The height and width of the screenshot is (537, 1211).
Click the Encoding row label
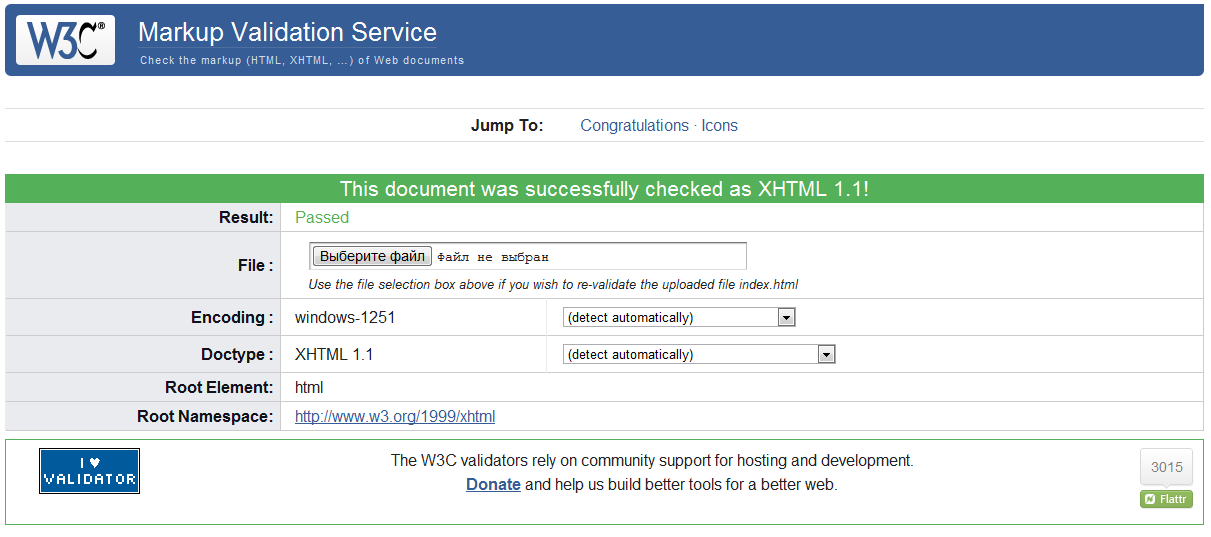[x=232, y=318]
